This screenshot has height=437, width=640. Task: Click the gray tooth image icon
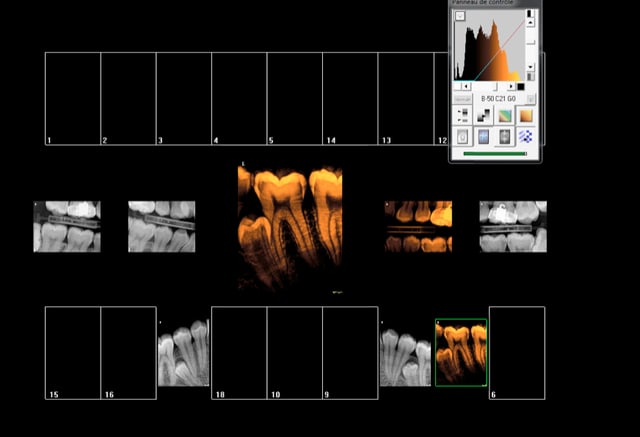[505, 136]
